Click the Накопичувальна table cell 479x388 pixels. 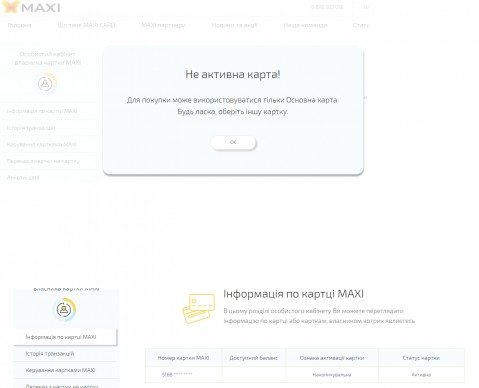click(x=332, y=375)
